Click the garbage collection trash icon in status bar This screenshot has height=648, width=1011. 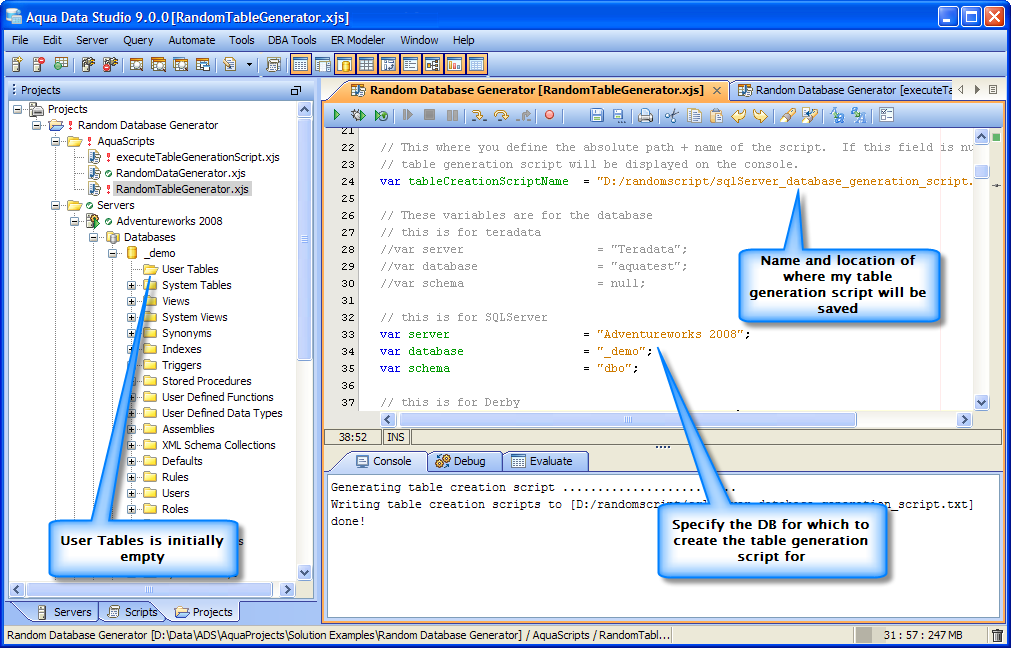click(997, 635)
